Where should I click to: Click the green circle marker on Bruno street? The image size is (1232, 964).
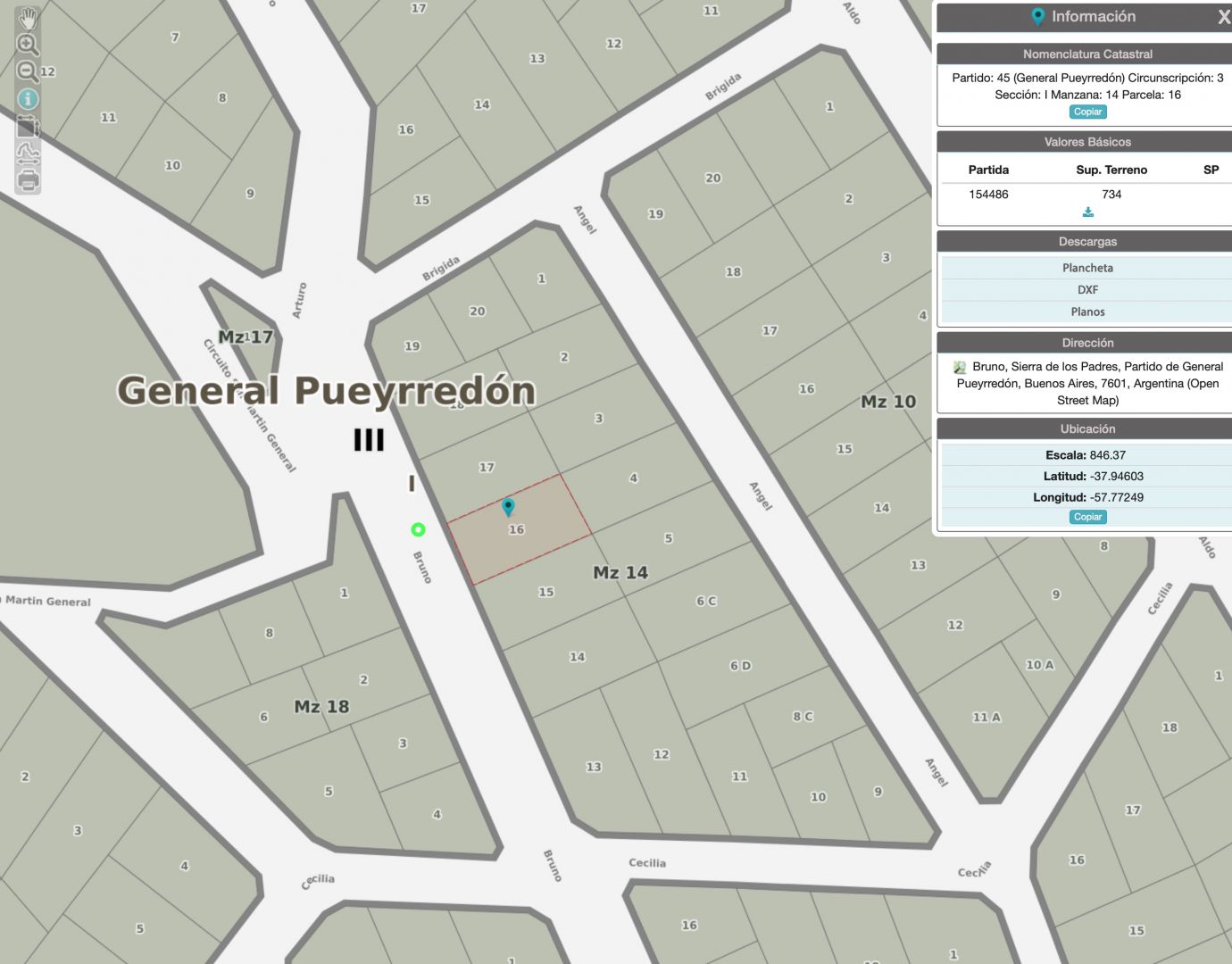pyautogui.click(x=418, y=529)
